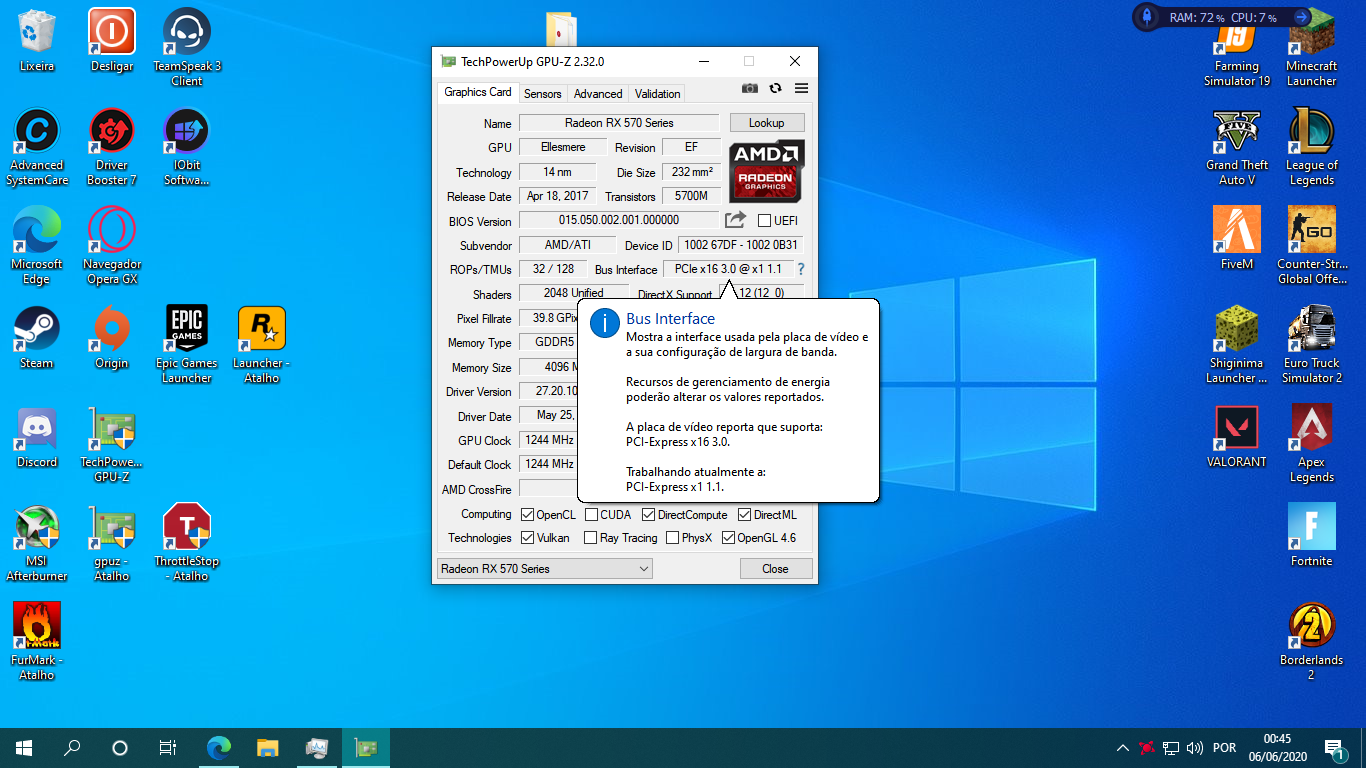Screen dimensions: 1366x768
Task: Click the Name field Radeon RX 570 Series
Action: click(x=619, y=123)
